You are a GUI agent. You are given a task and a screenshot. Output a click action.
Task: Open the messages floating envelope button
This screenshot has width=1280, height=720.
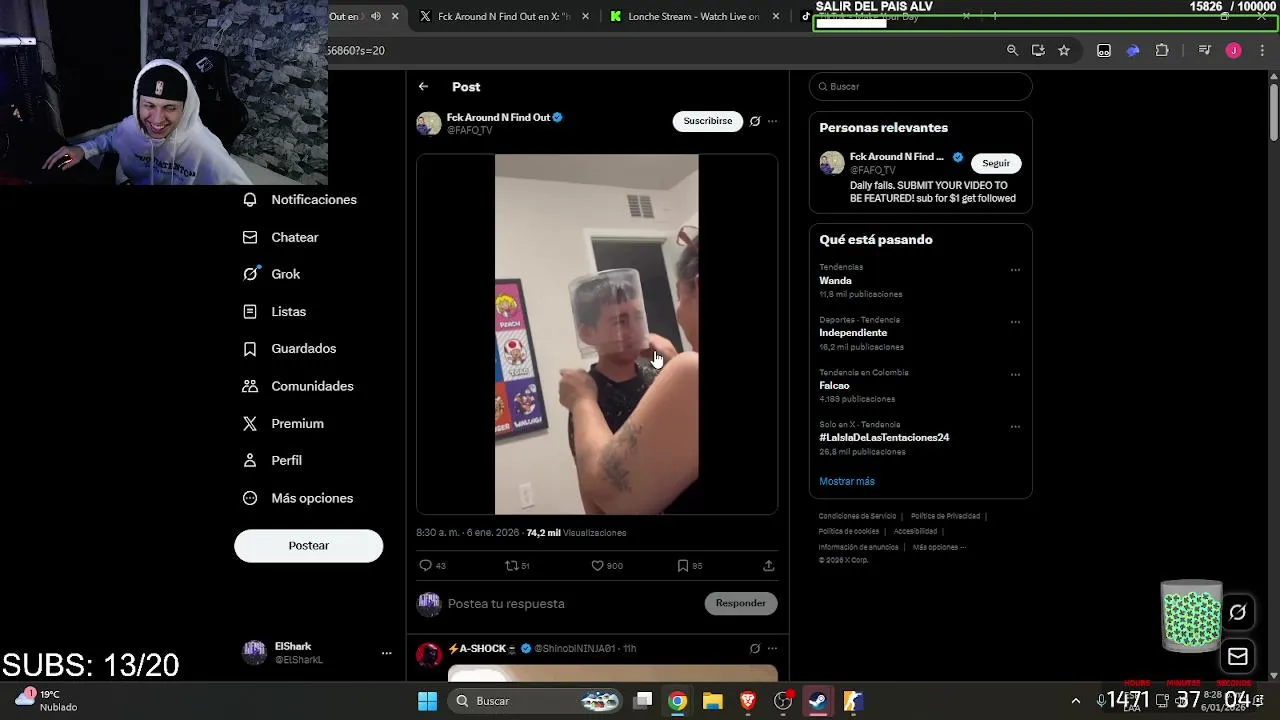[1237, 657]
